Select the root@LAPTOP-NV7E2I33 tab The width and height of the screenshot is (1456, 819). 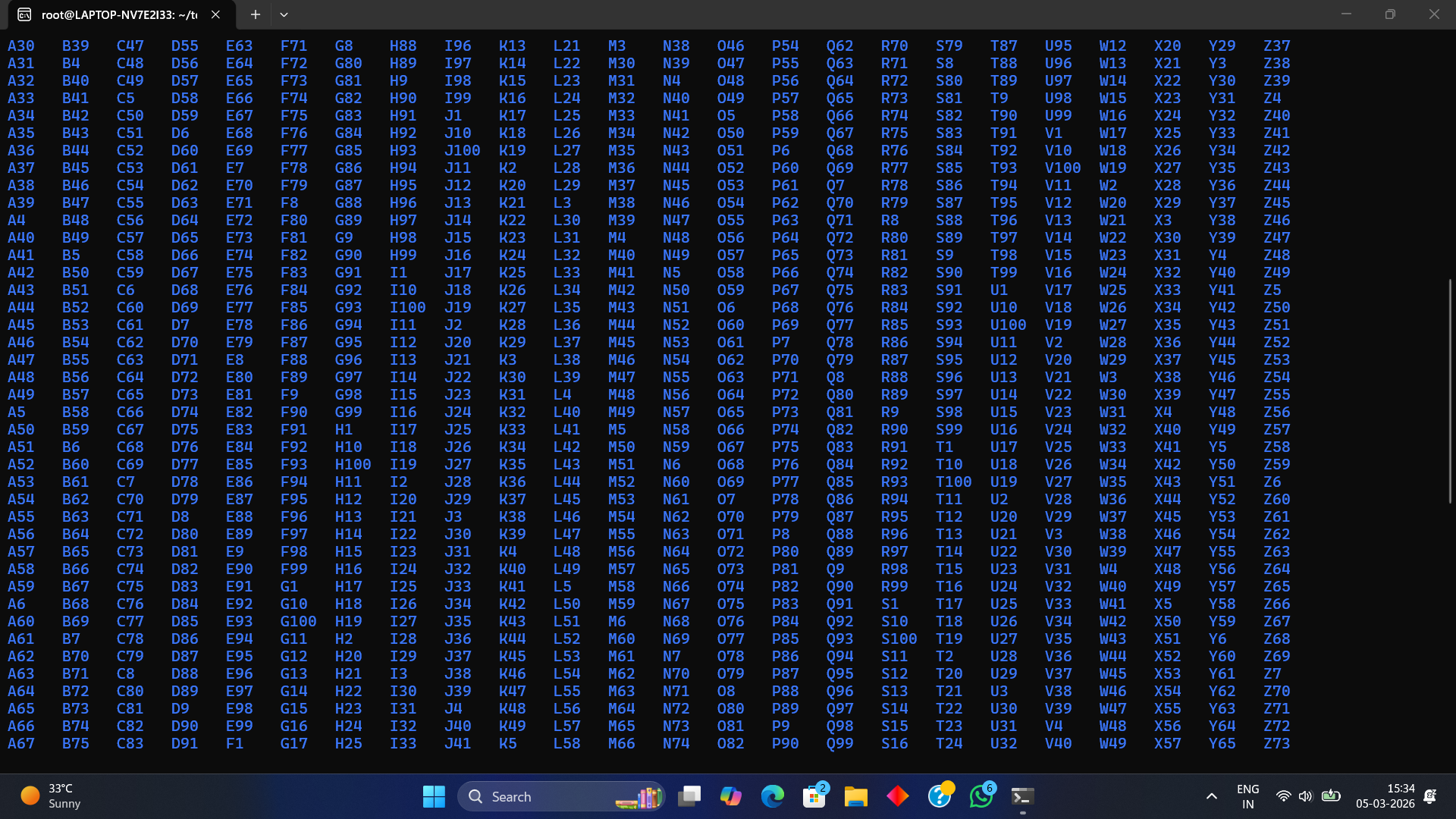[x=114, y=14]
